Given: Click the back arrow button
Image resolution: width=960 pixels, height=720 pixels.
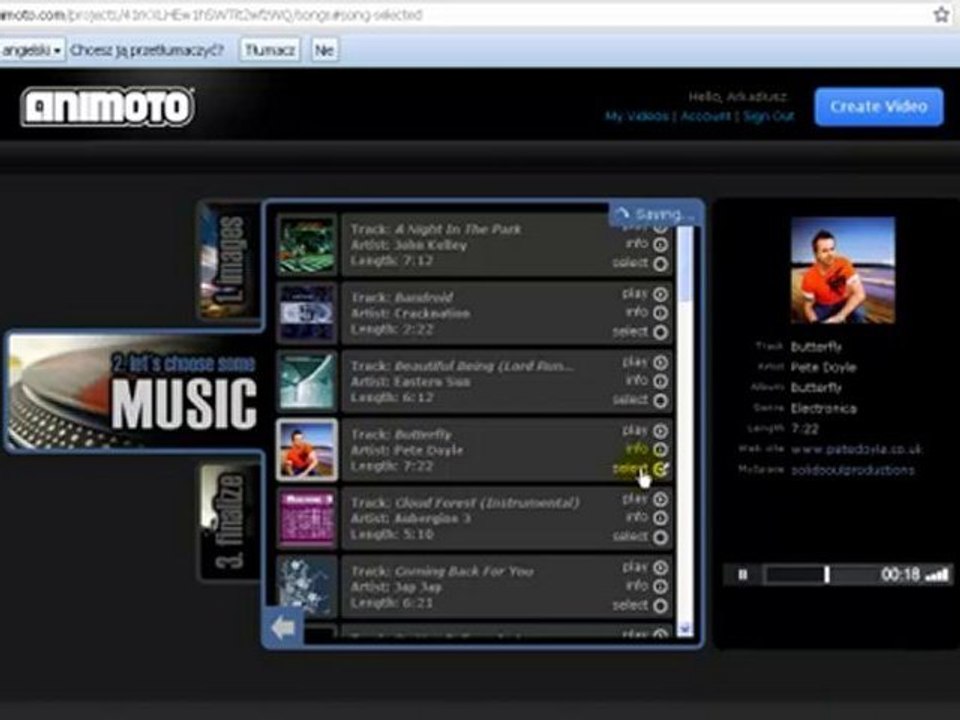Looking at the screenshot, I should pos(283,628).
